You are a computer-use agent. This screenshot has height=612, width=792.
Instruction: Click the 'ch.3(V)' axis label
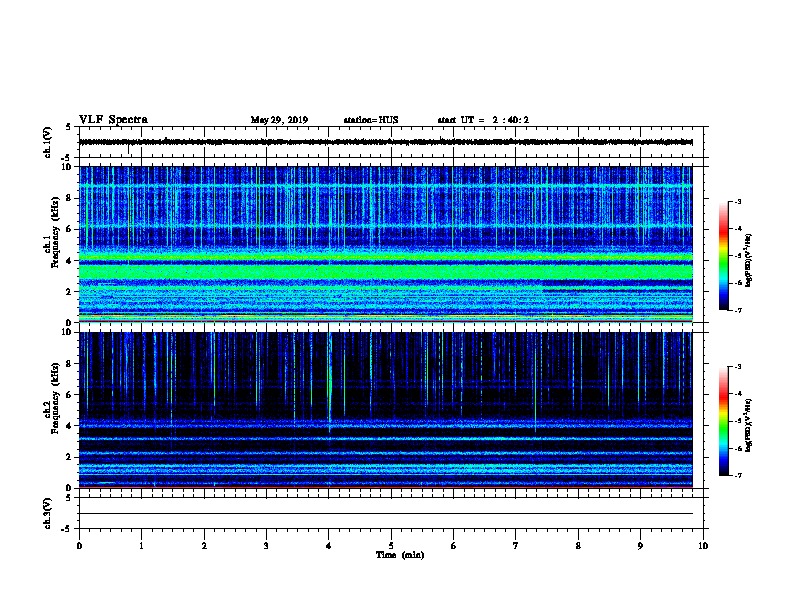click(47, 513)
